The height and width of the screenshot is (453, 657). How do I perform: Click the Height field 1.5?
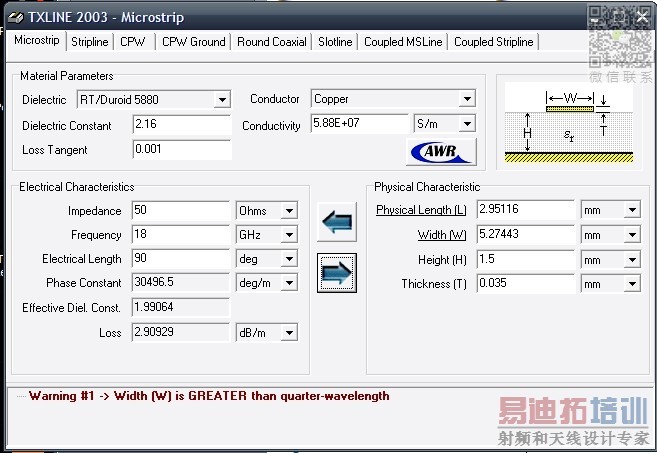(x=526, y=260)
